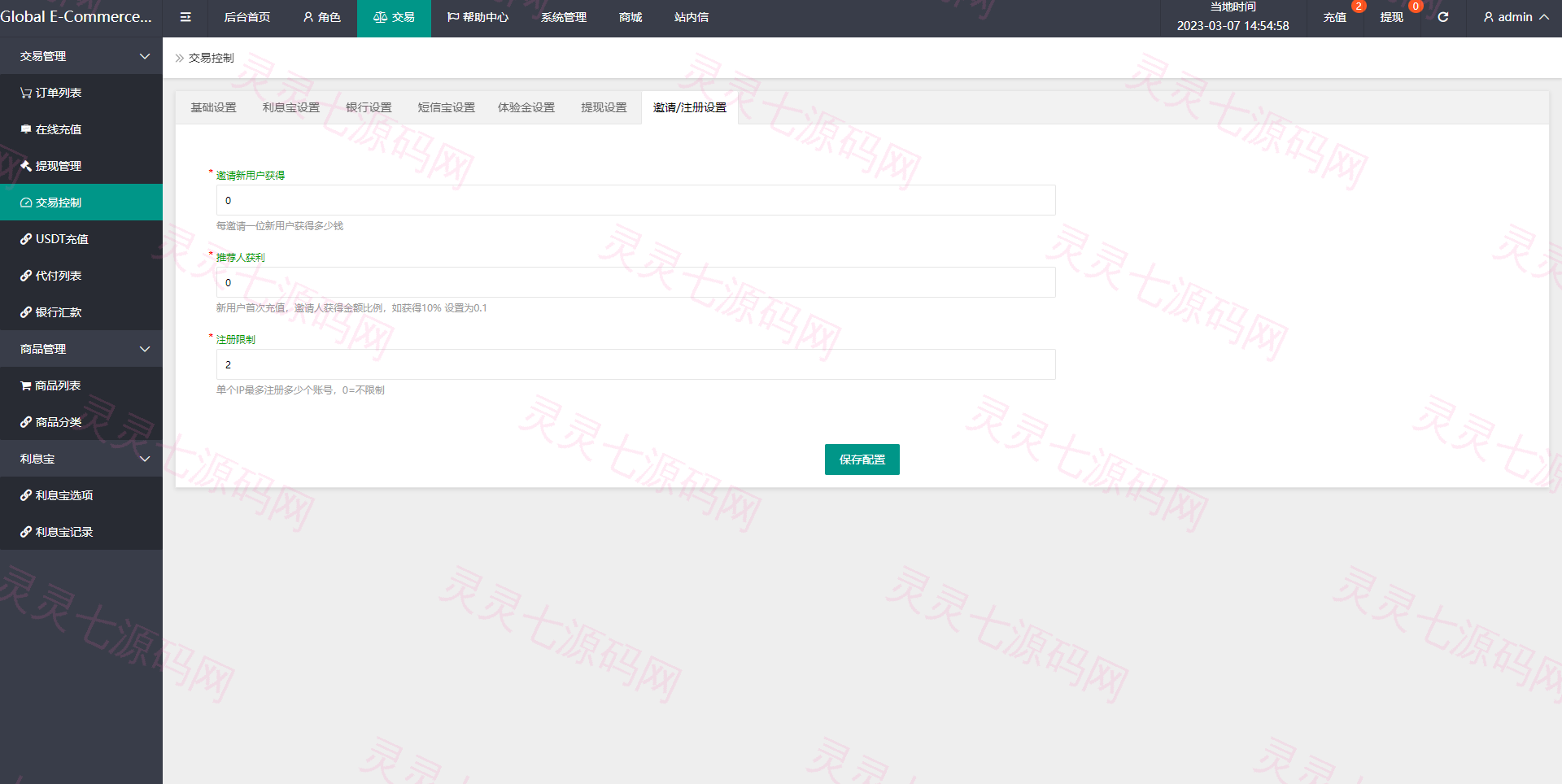This screenshot has height=784, width=1562.
Task: Switch to the 基础设置 tab
Action: (213, 107)
